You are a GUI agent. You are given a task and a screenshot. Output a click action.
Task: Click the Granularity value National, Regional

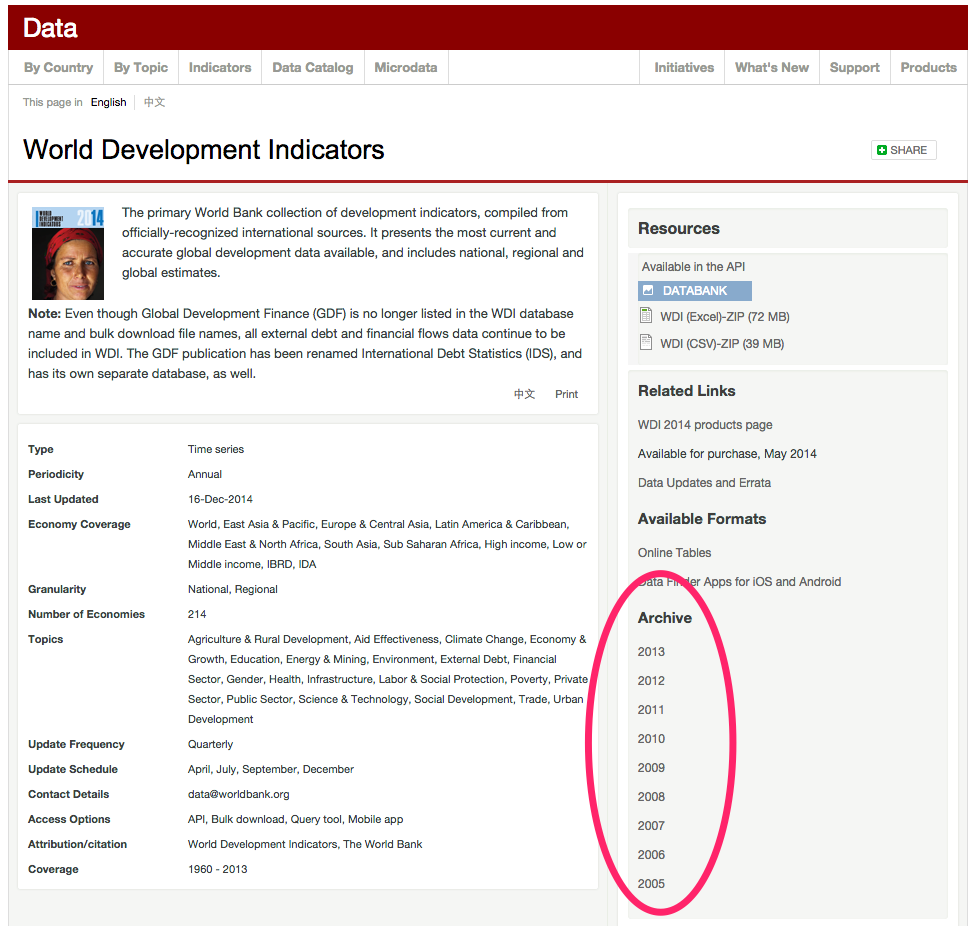tap(233, 590)
